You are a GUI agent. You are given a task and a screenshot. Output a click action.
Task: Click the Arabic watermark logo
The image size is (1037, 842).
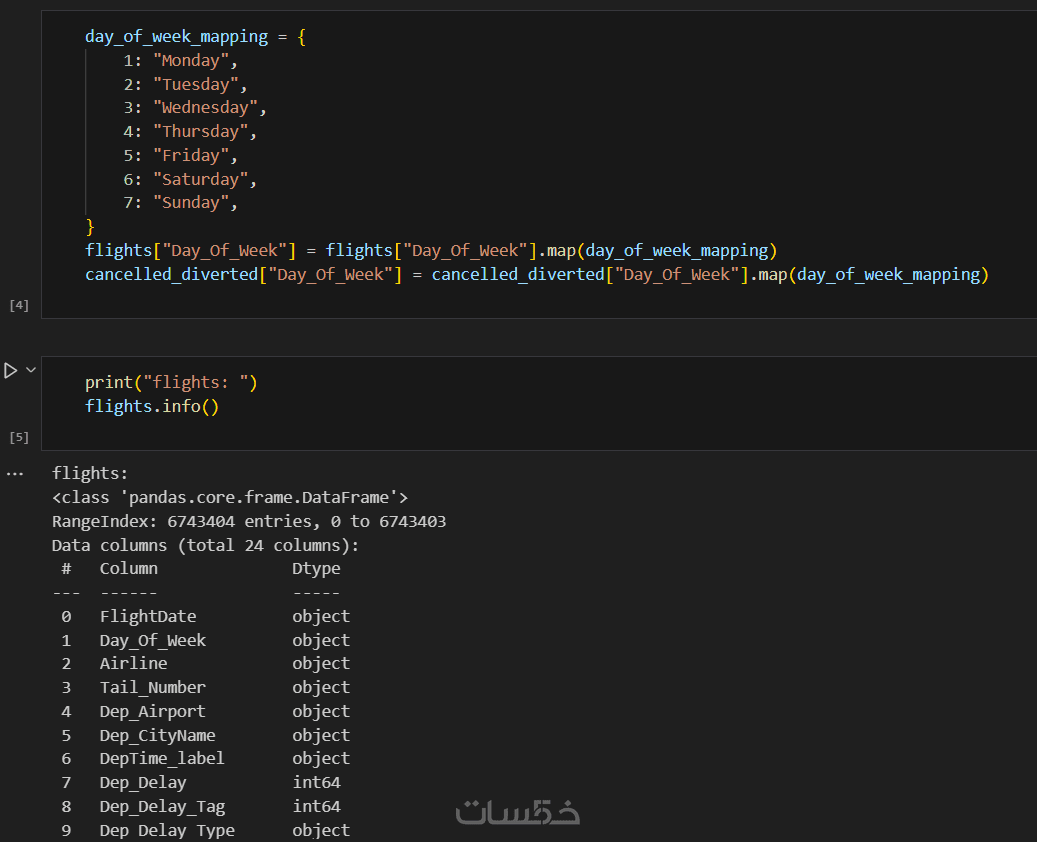click(518, 811)
